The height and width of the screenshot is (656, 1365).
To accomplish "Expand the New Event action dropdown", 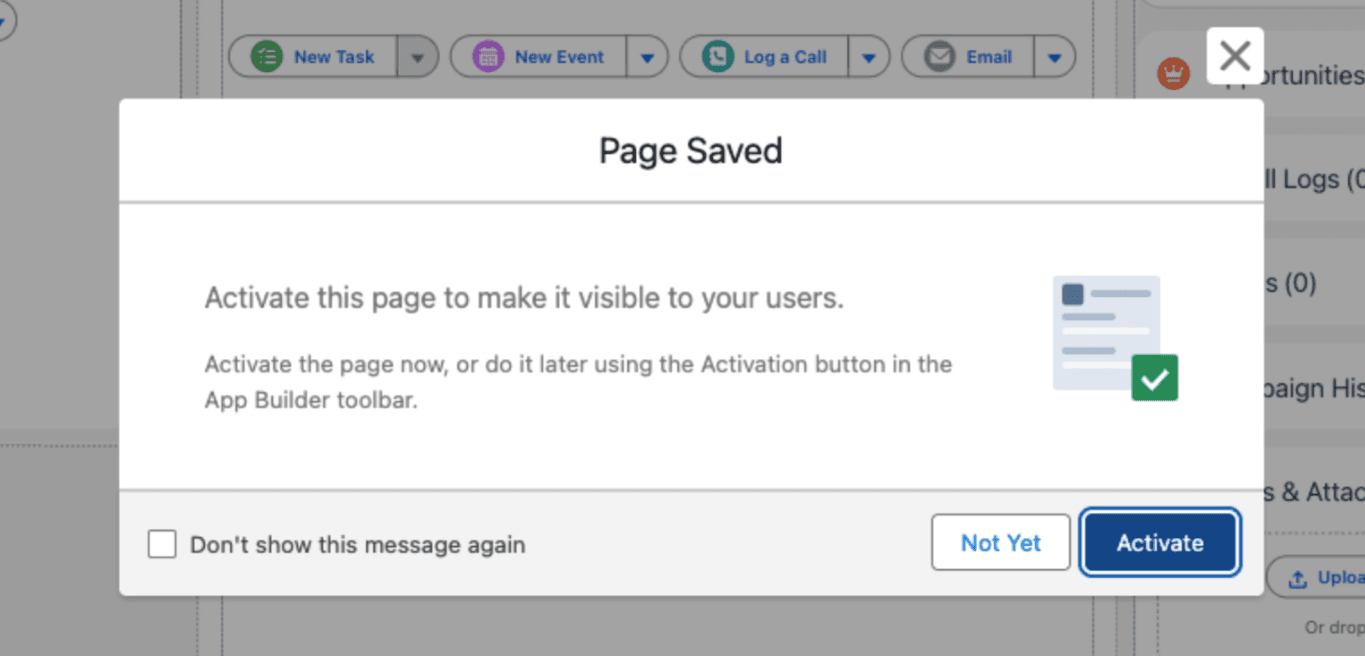I will click(648, 56).
